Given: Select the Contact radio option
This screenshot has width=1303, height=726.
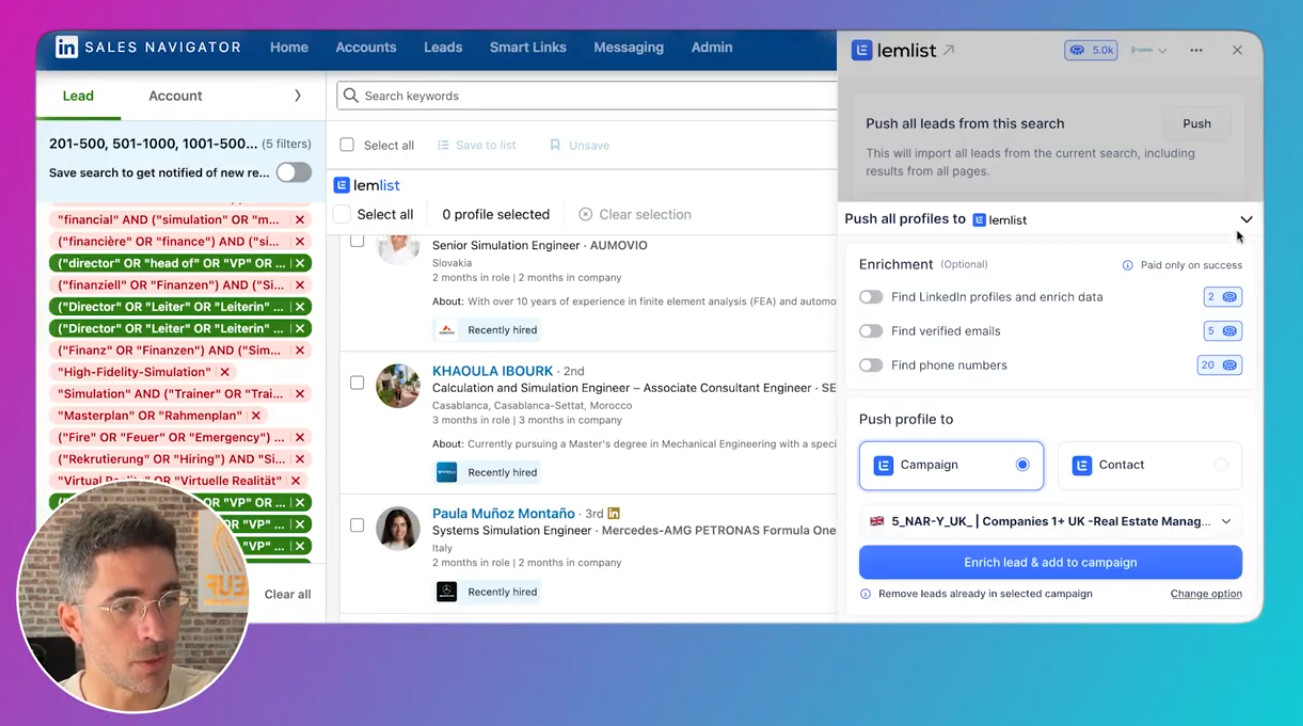Looking at the screenshot, I should [1221, 465].
